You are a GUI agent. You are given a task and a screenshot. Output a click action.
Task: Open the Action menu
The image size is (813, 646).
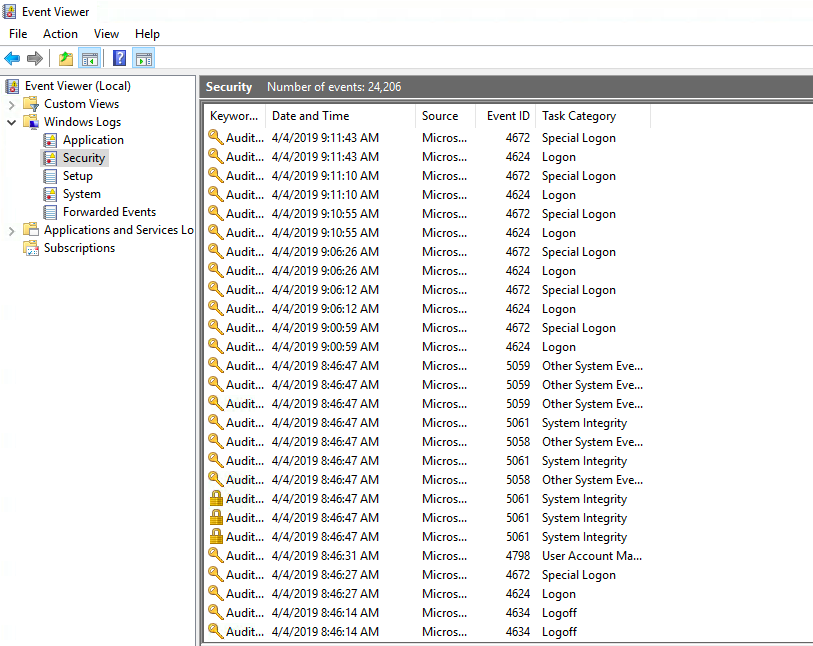60,34
